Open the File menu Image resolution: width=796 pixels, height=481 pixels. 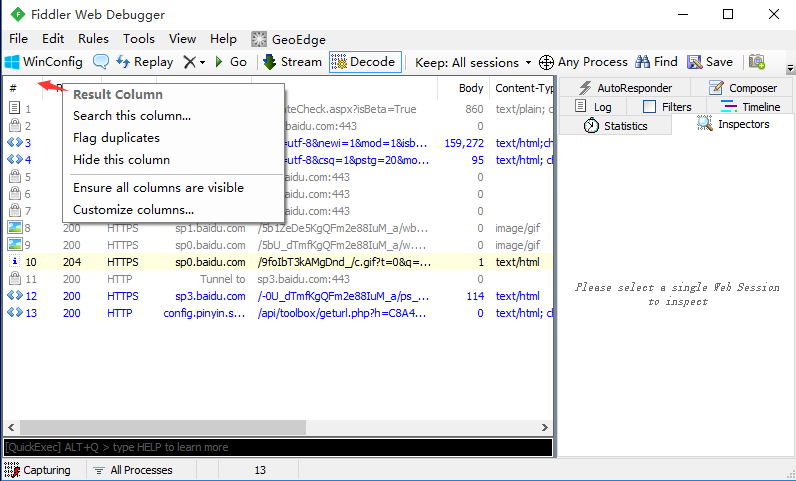click(18, 39)
